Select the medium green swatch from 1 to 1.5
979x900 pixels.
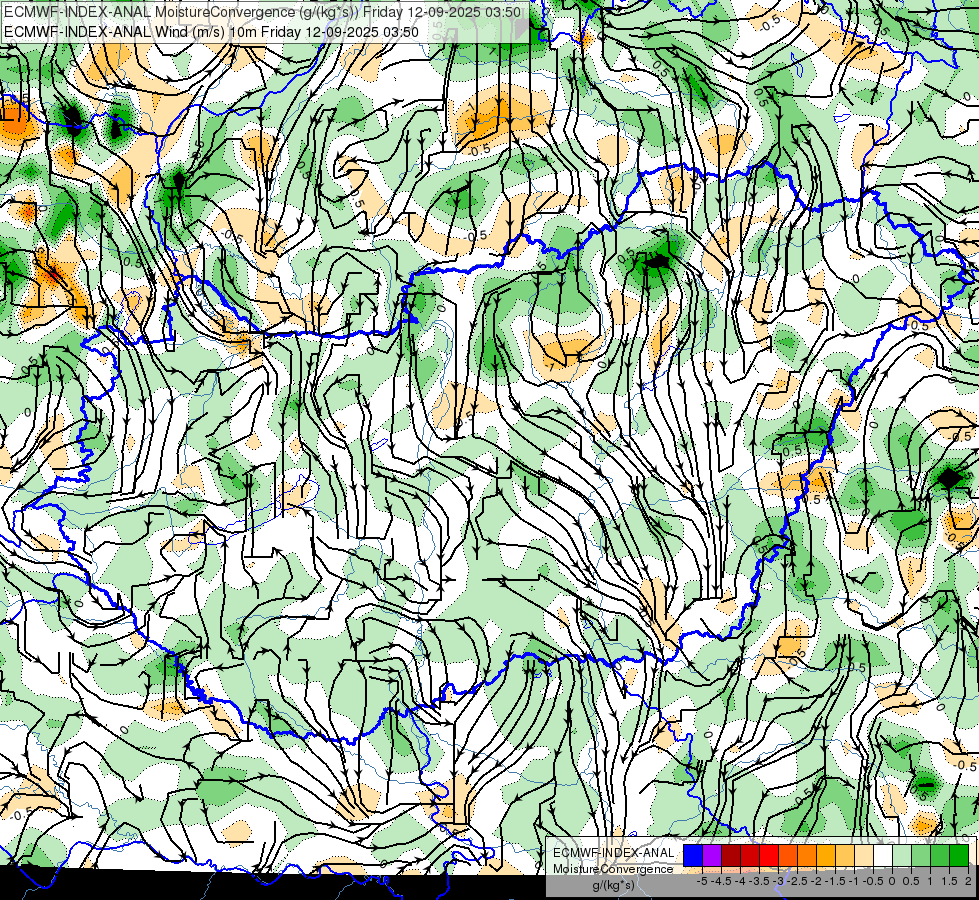click(940, 855)
